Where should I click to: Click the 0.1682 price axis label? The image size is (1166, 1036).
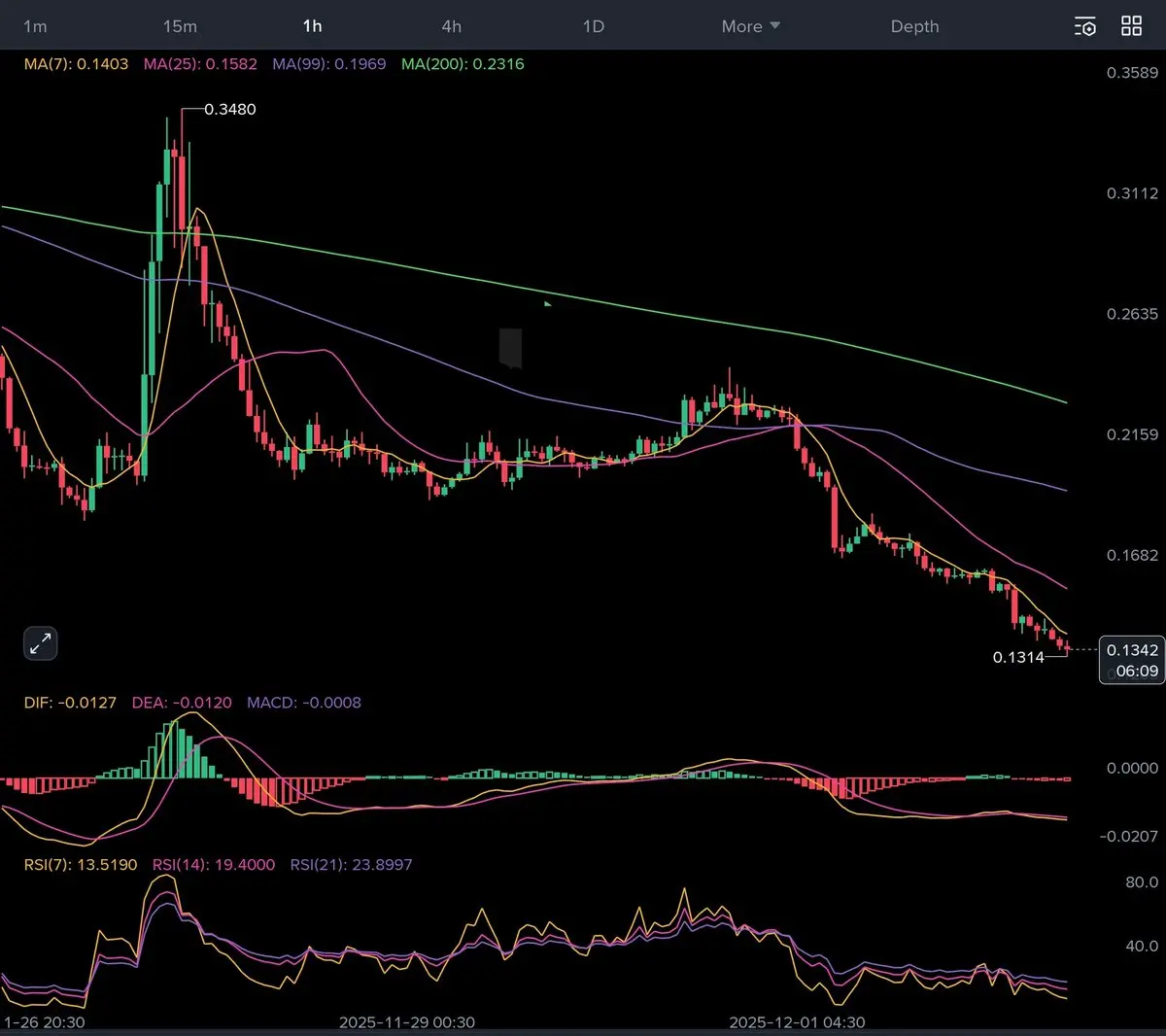[x=1132, y=555]
